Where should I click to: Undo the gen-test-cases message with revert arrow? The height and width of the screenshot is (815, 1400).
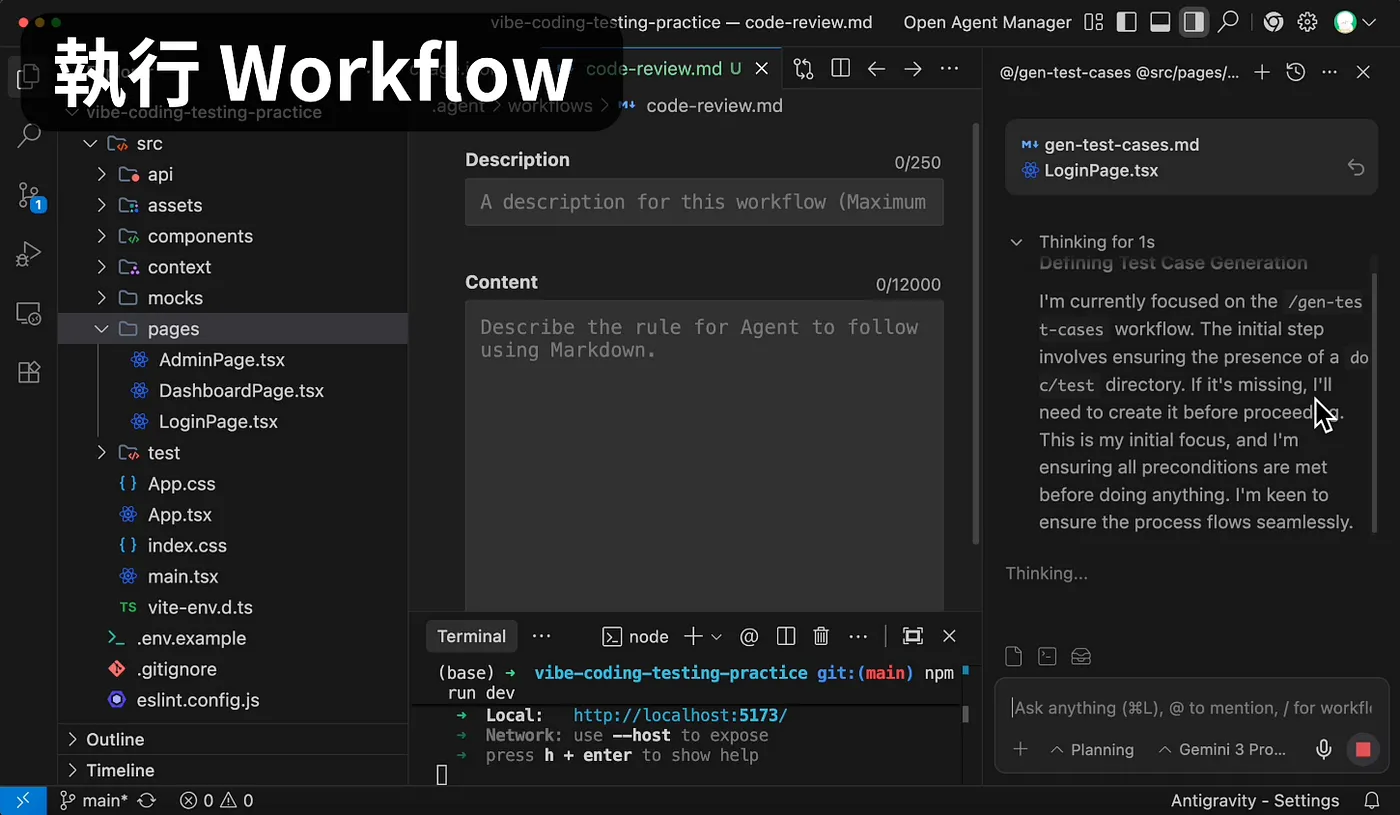pos(1356,168)
